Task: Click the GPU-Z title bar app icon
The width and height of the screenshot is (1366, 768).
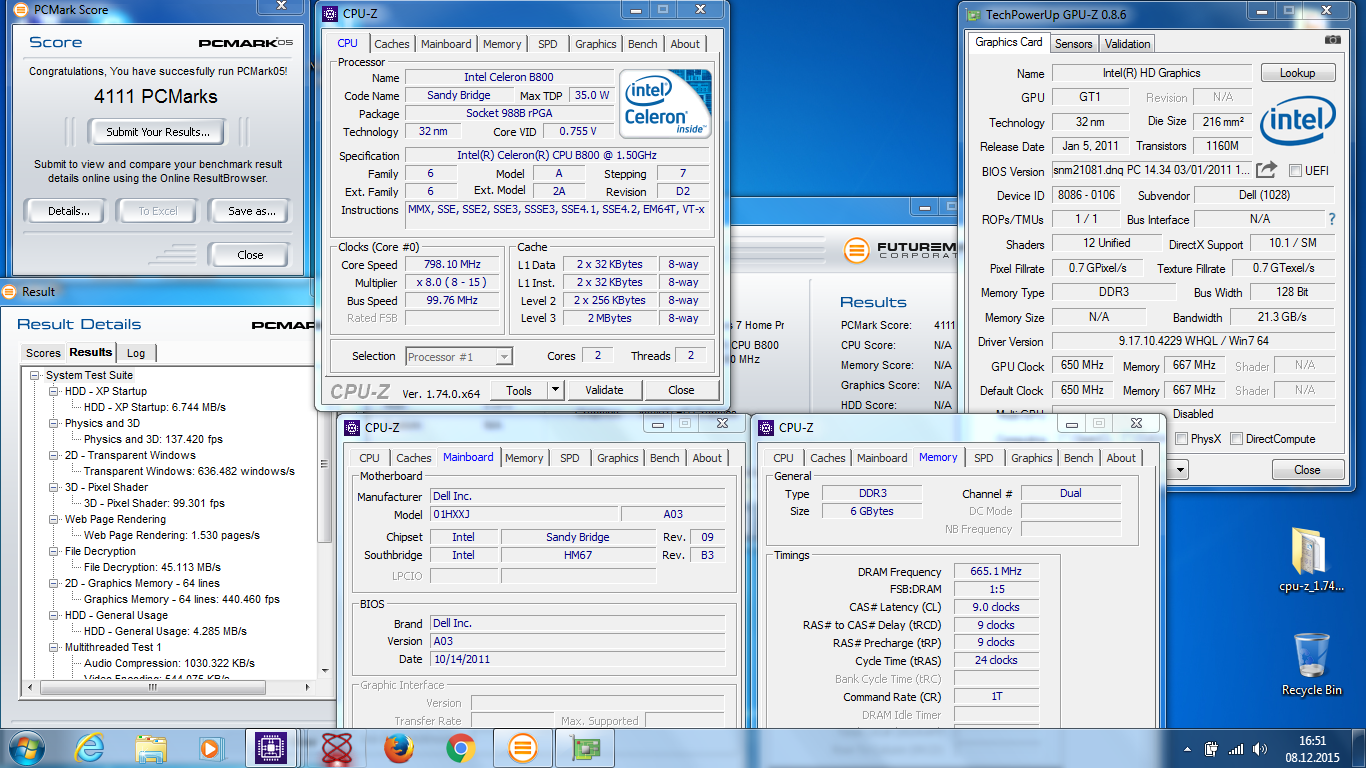Action: (x=973, y=14)
